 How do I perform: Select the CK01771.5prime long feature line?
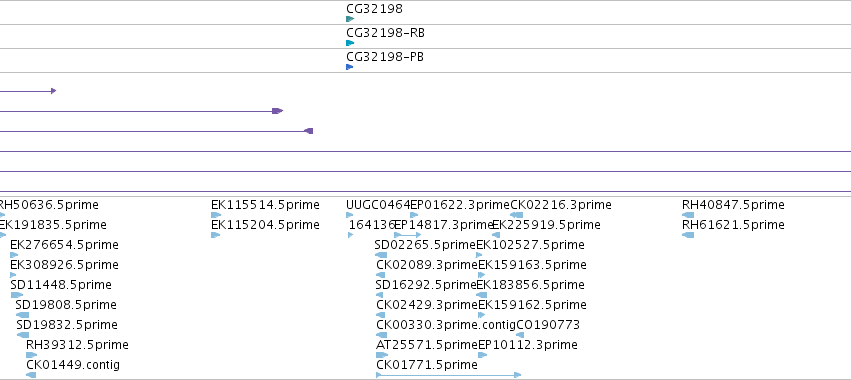[x=448, y=375]
